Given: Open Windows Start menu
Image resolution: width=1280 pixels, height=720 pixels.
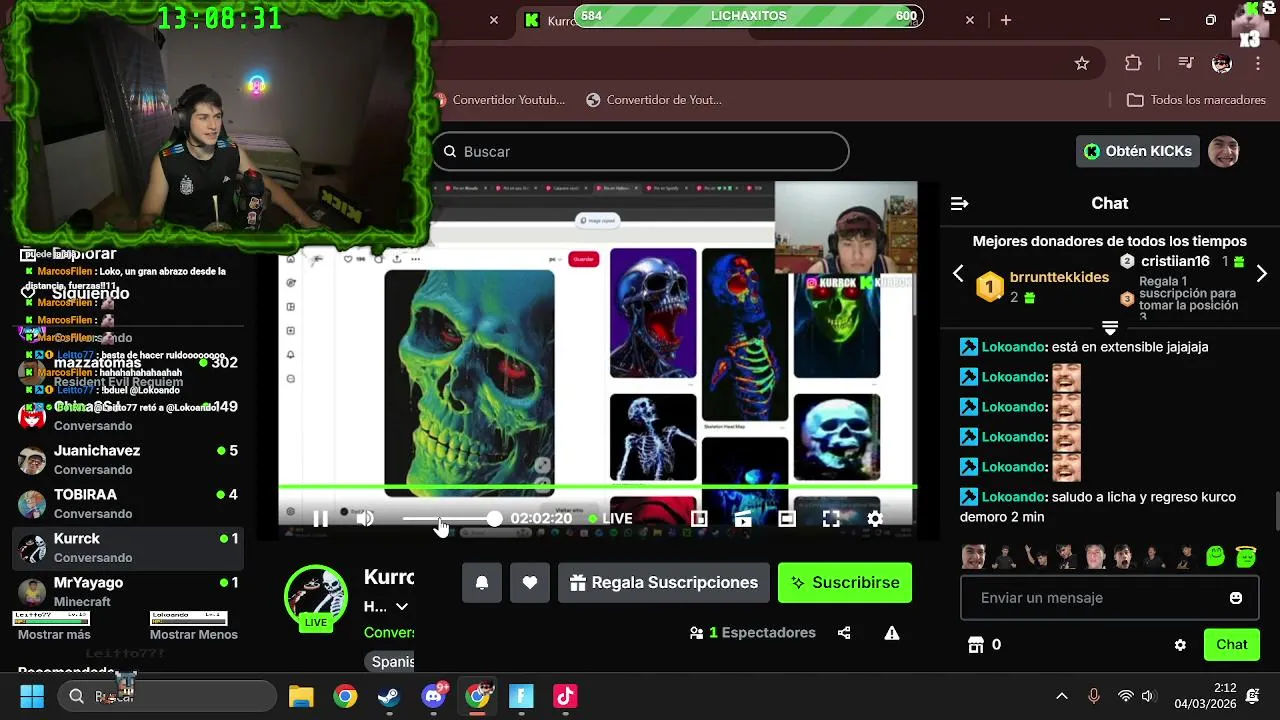Looking at the screenshot, I should [32, 696].
